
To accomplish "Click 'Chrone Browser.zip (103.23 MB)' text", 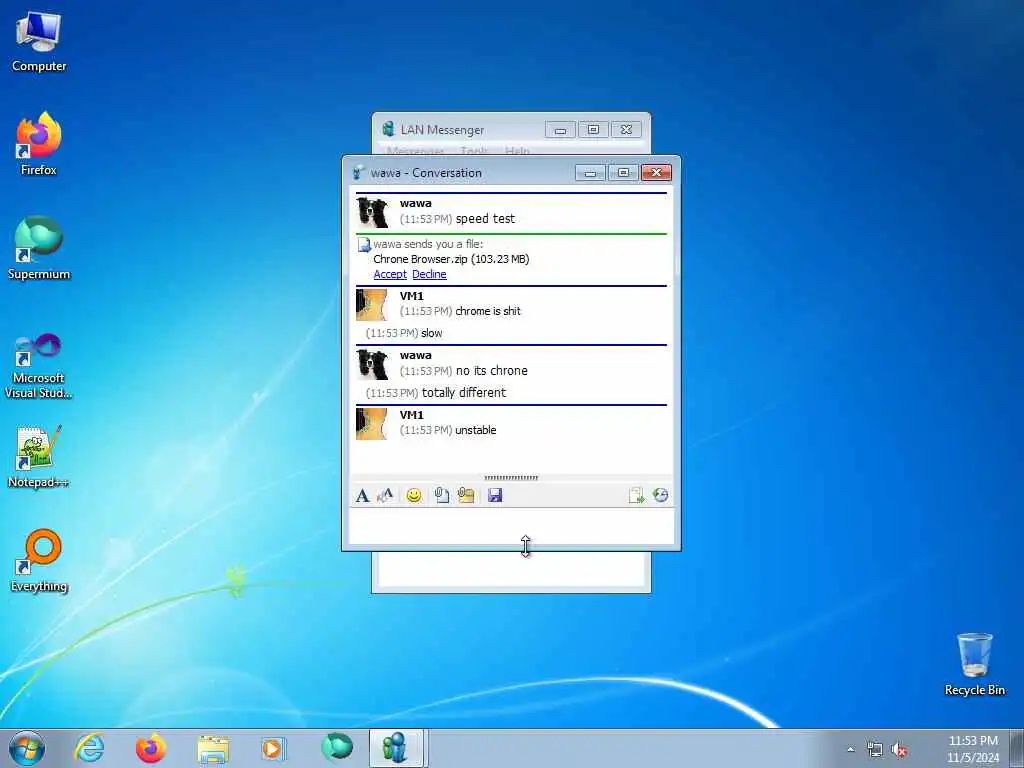I will pyautogui.click(x=451, y=259).
